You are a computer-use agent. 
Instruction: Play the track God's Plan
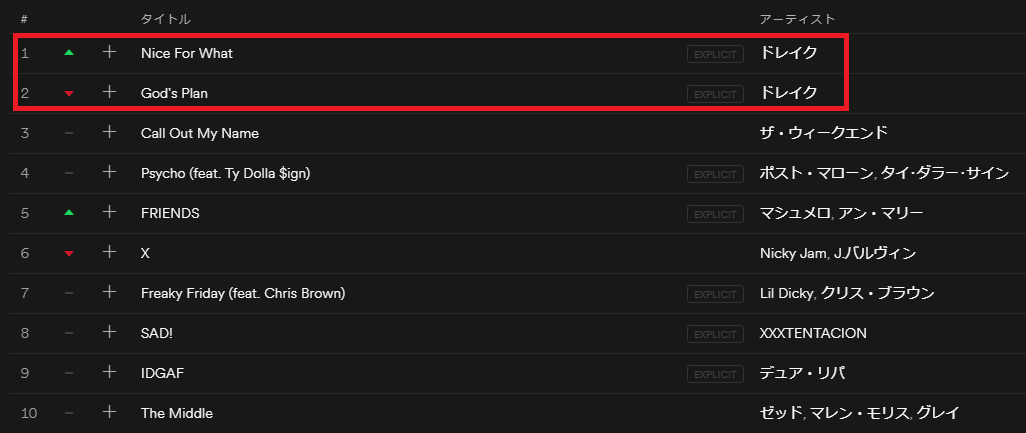click(x=174, y=93)
